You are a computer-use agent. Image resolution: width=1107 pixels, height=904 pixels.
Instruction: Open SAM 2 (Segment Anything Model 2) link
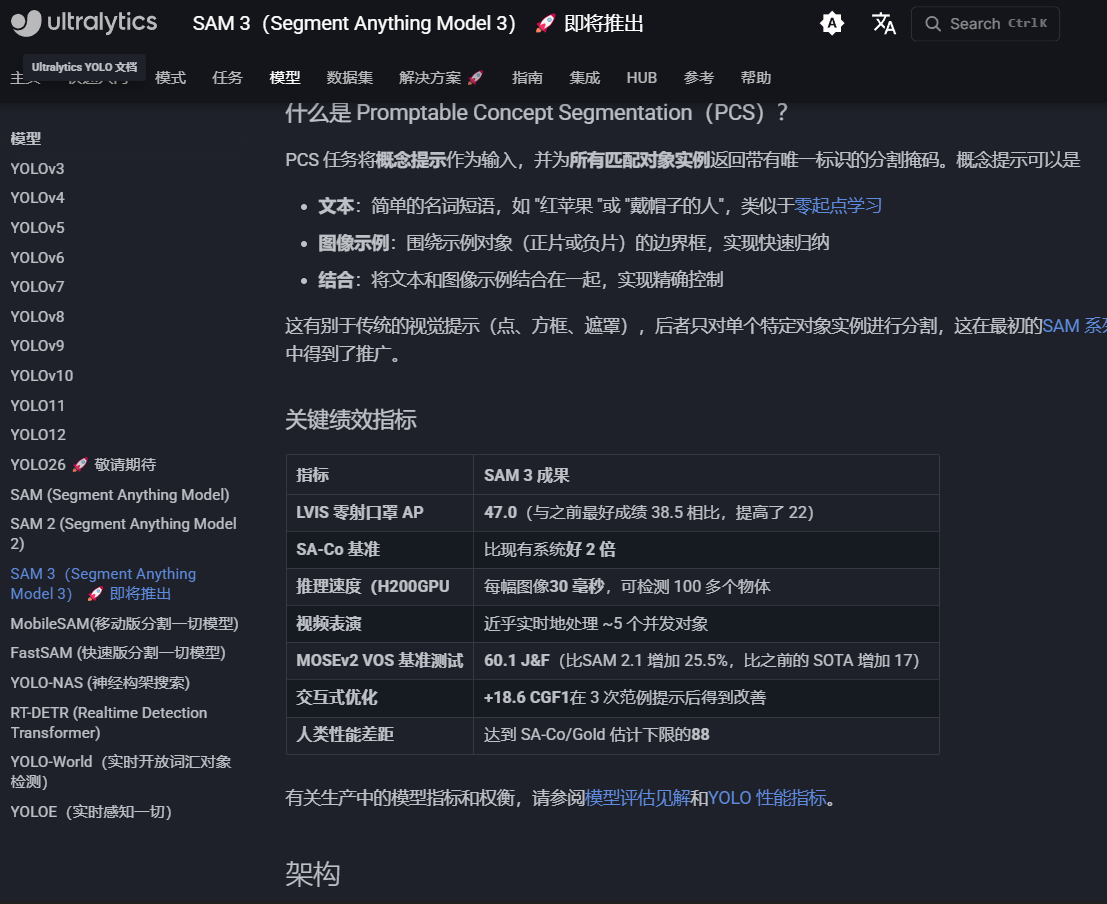(124, 533)
